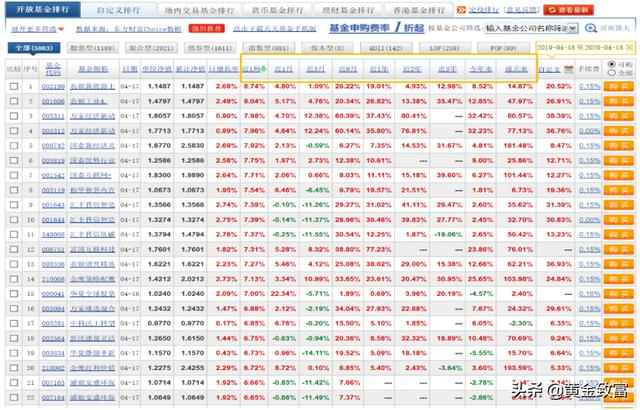Screen dimensions: 640x410
Task: Sort by the 累计净值 column header
Action: click(190, 69)
